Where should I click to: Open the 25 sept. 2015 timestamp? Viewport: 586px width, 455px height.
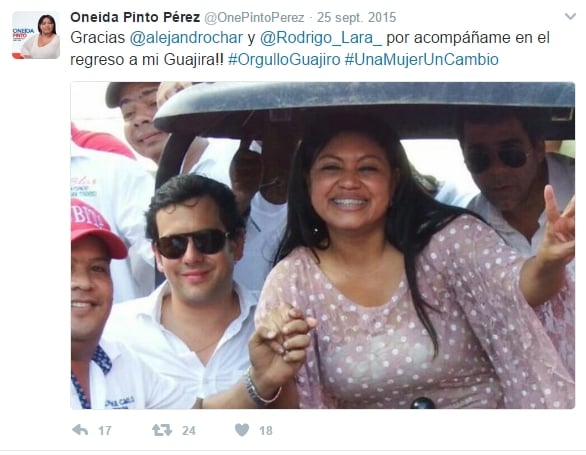tap(357, 18)
